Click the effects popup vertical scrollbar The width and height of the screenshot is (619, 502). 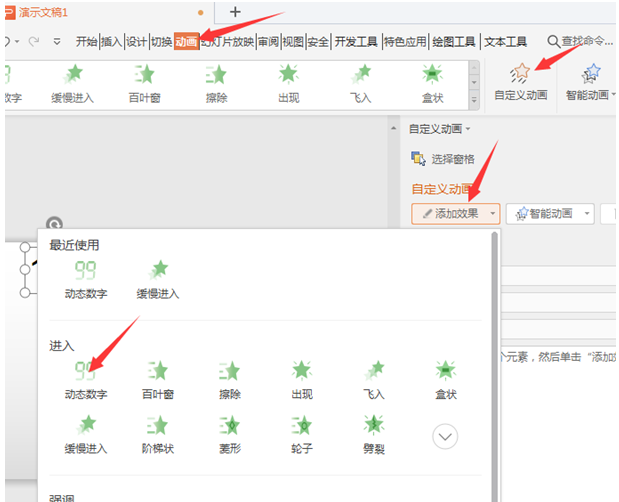click(494, 366)
